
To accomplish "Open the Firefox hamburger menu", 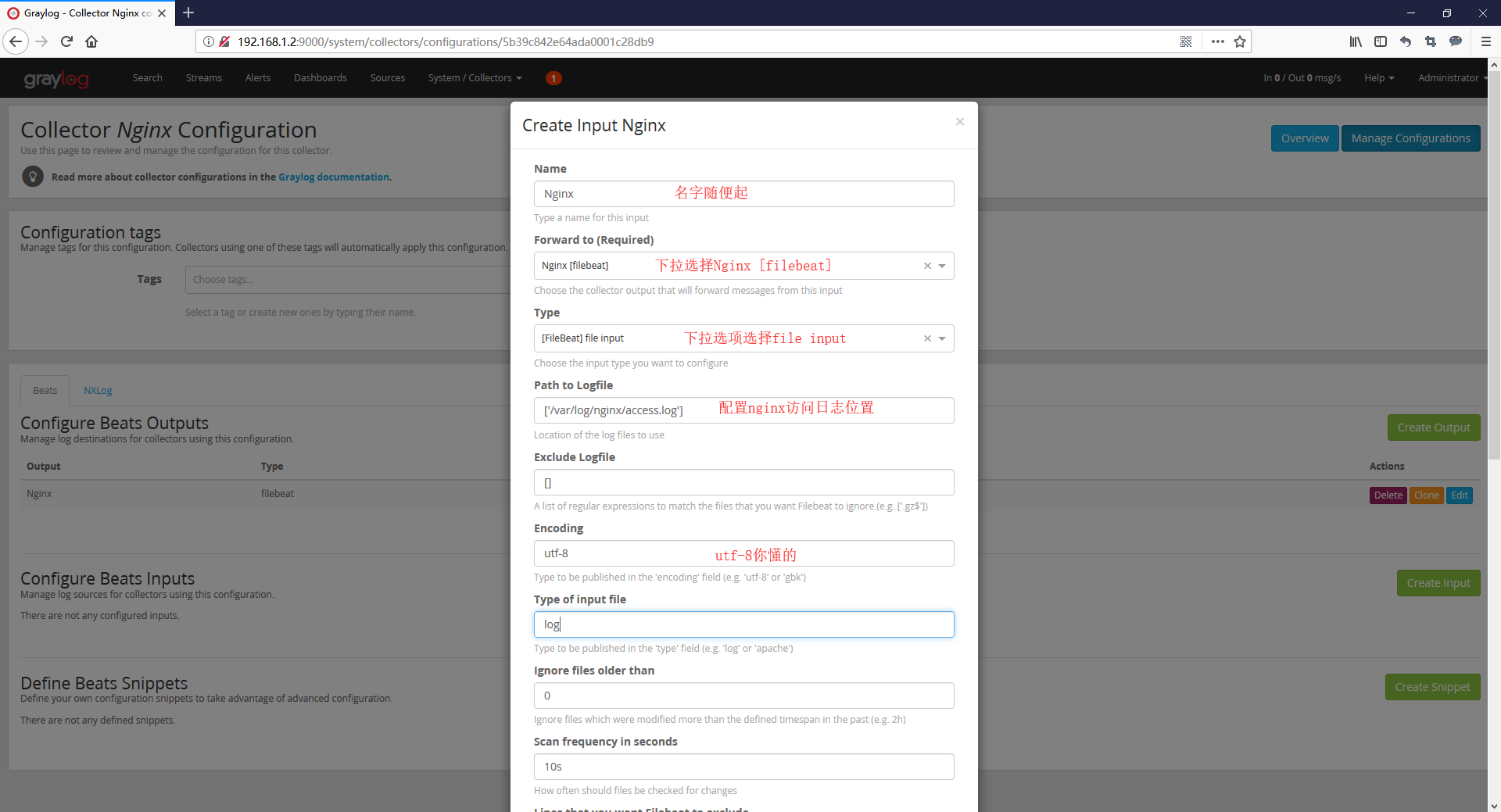I will coord(1486,41).
